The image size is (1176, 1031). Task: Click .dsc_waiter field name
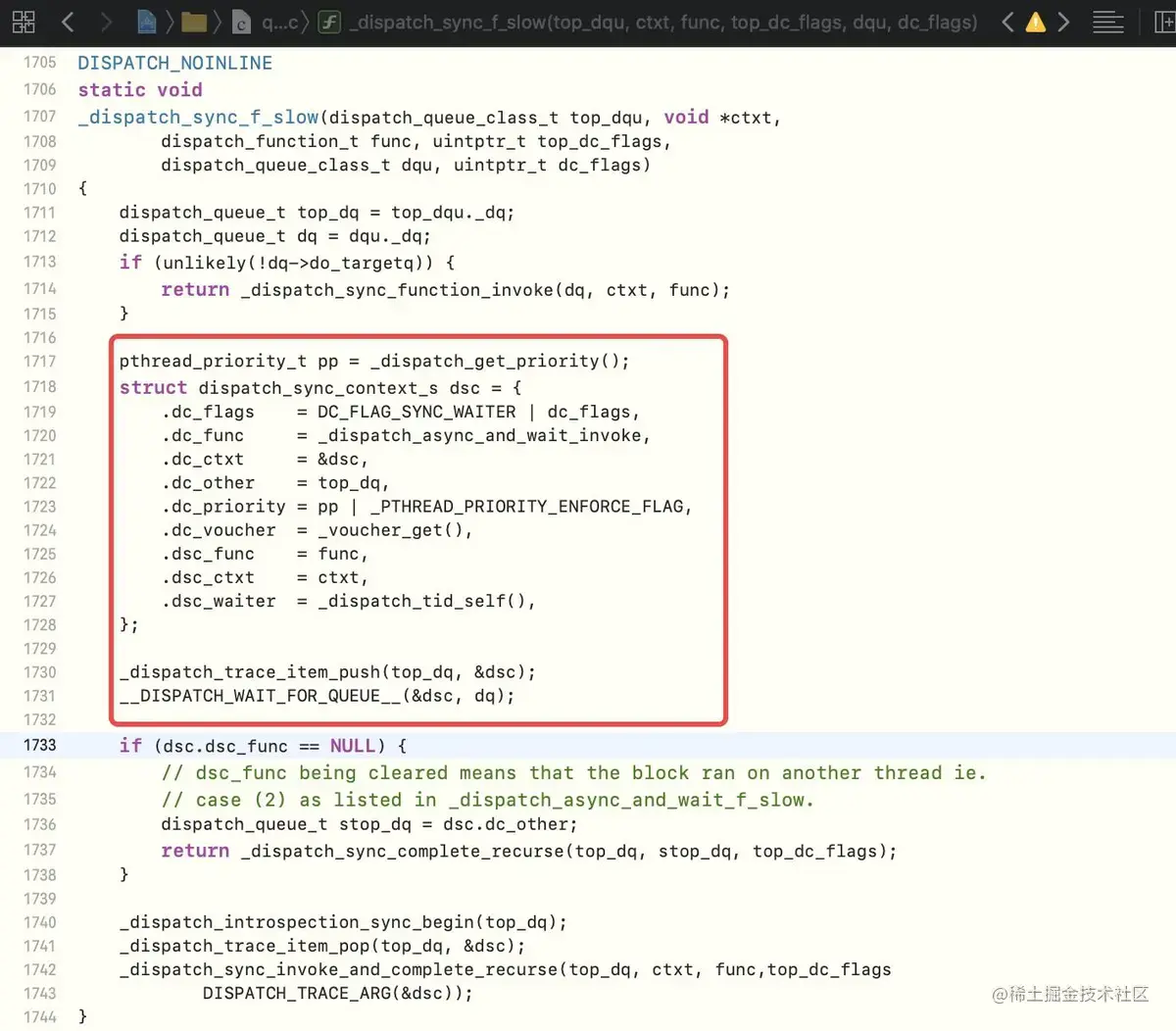click(x=219, y=601)
